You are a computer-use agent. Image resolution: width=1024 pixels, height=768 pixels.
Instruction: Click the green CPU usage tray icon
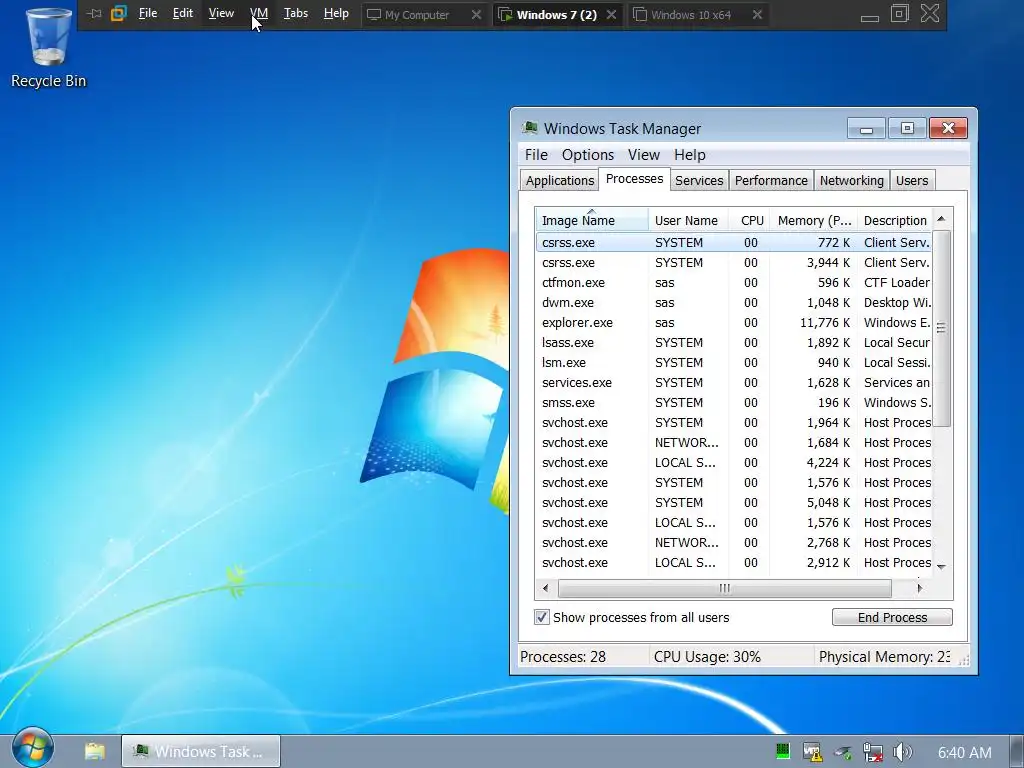tap(782, 752)
